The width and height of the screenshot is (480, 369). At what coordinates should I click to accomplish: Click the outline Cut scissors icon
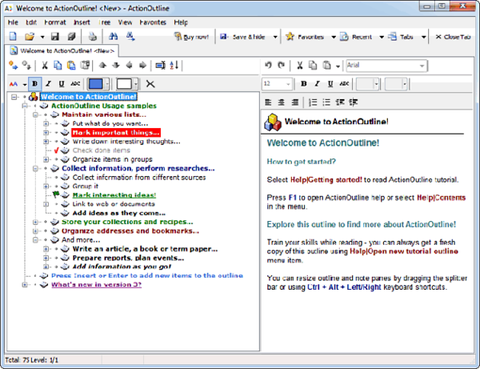(44, 65)
